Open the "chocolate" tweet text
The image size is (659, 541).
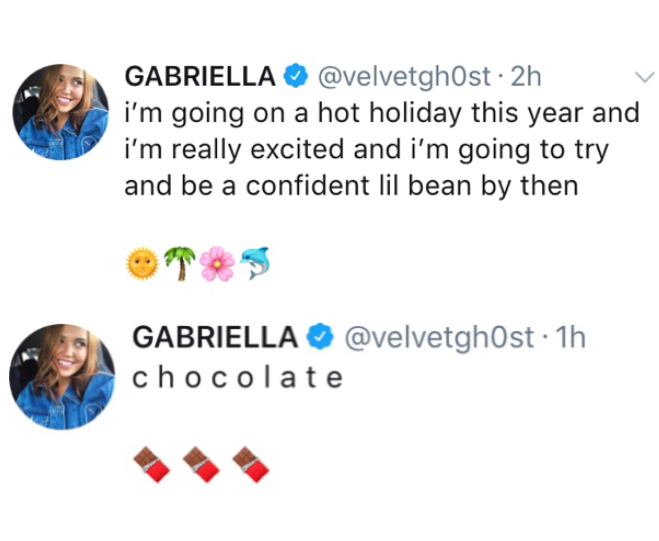[238, 377]
